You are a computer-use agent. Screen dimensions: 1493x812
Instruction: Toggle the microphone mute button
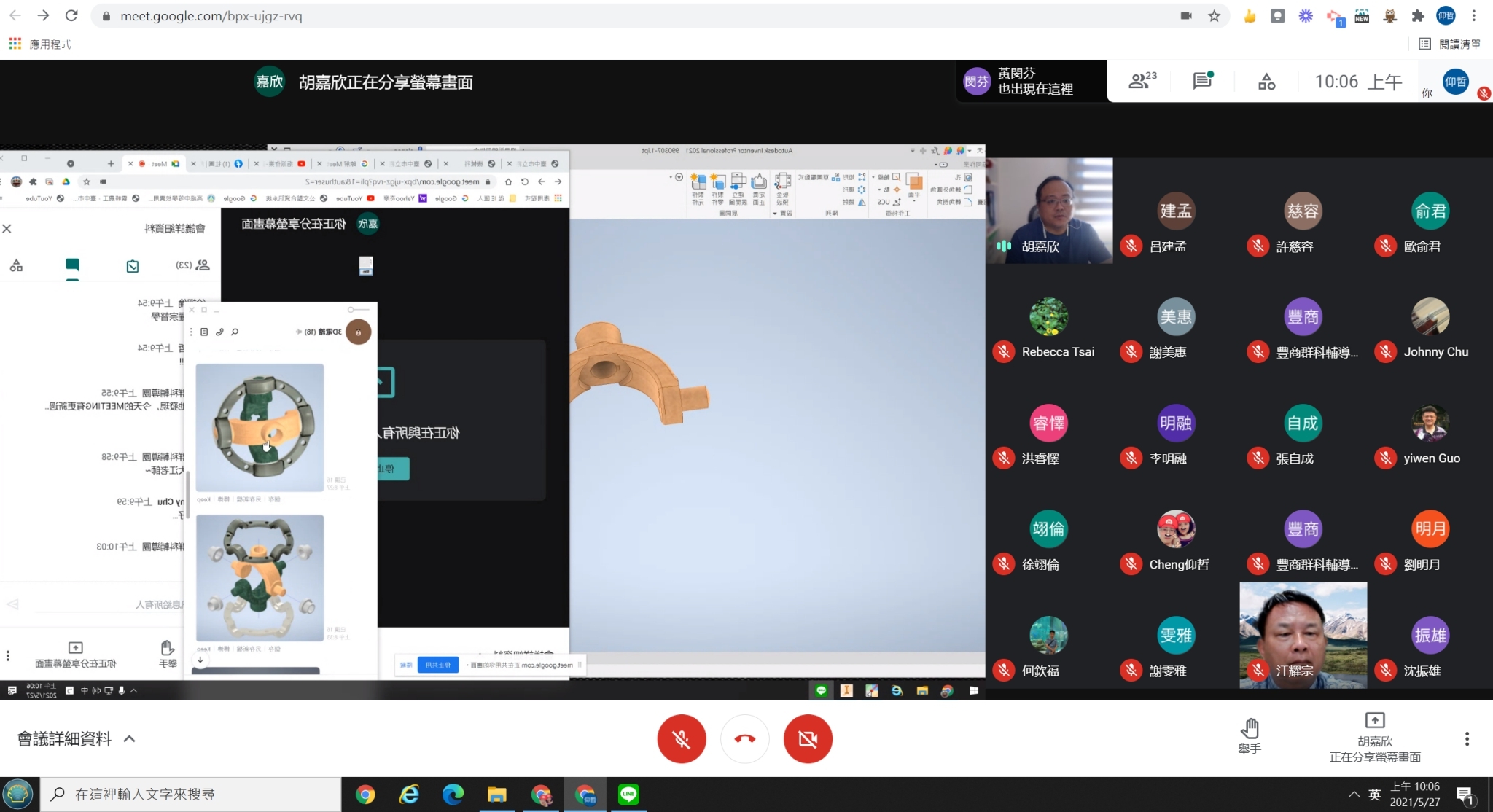coord(681,738)
